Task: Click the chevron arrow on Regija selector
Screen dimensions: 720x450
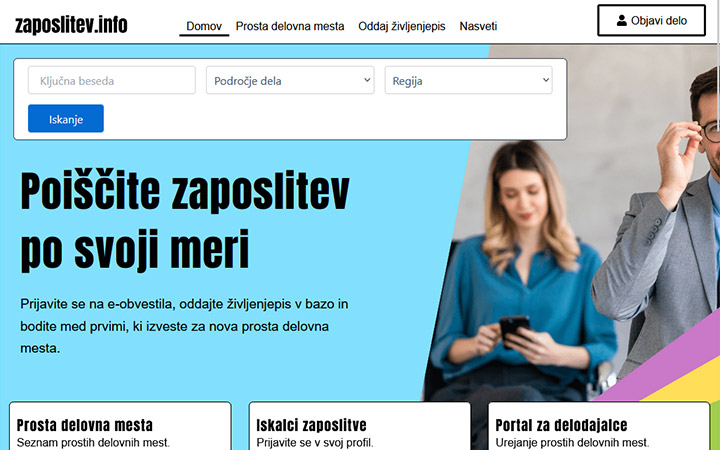Action: [x=546, y=80]
